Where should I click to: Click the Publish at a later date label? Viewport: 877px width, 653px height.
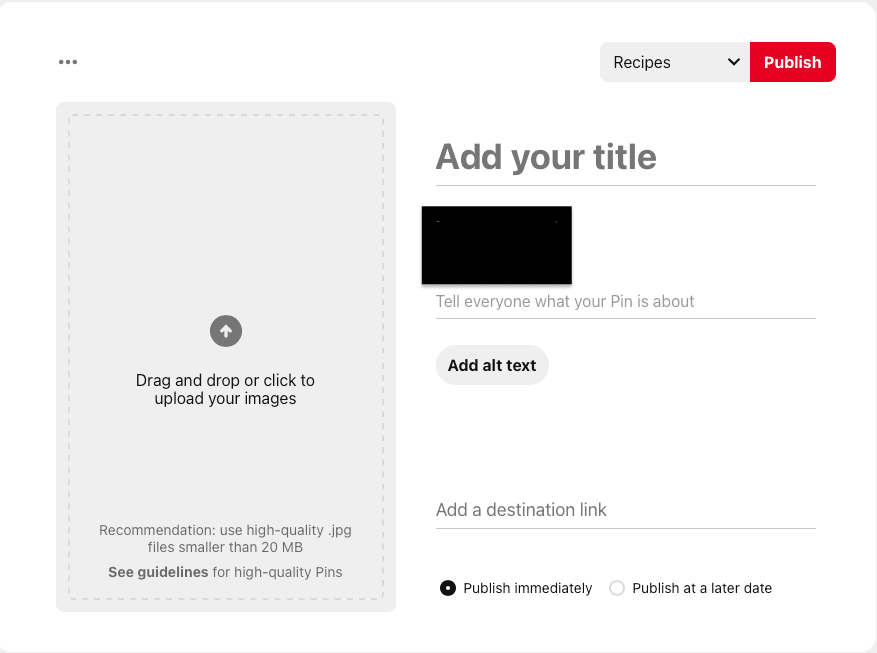pos(702,588)
